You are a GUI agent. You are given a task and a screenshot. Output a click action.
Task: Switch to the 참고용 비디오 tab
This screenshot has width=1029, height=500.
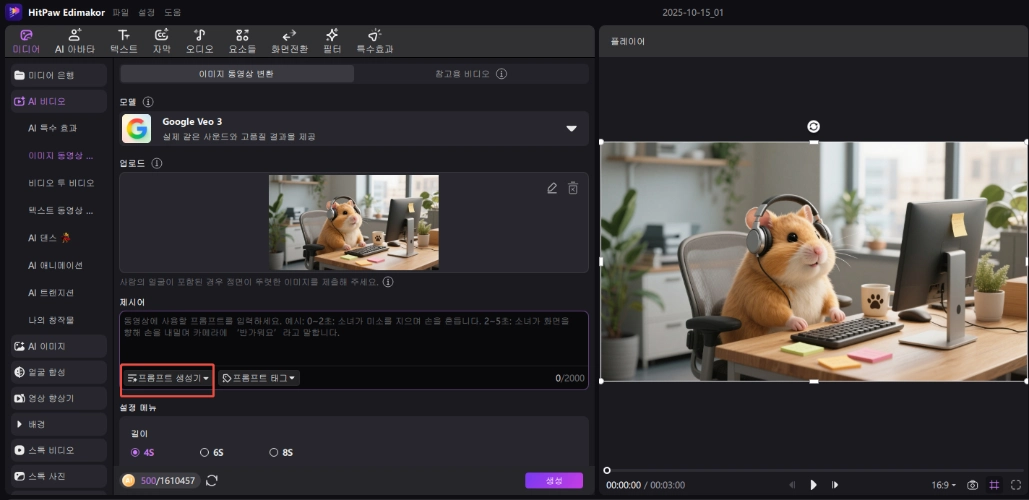point(470,74)
